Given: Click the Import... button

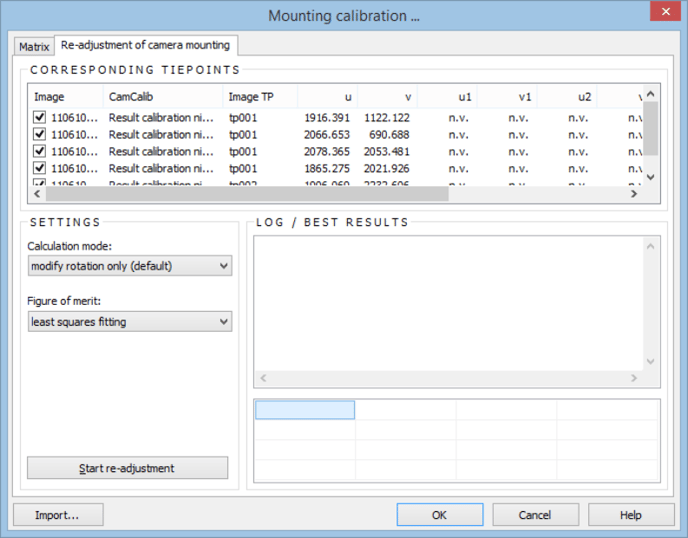Looking at the screenshot, I should (57, 515).
